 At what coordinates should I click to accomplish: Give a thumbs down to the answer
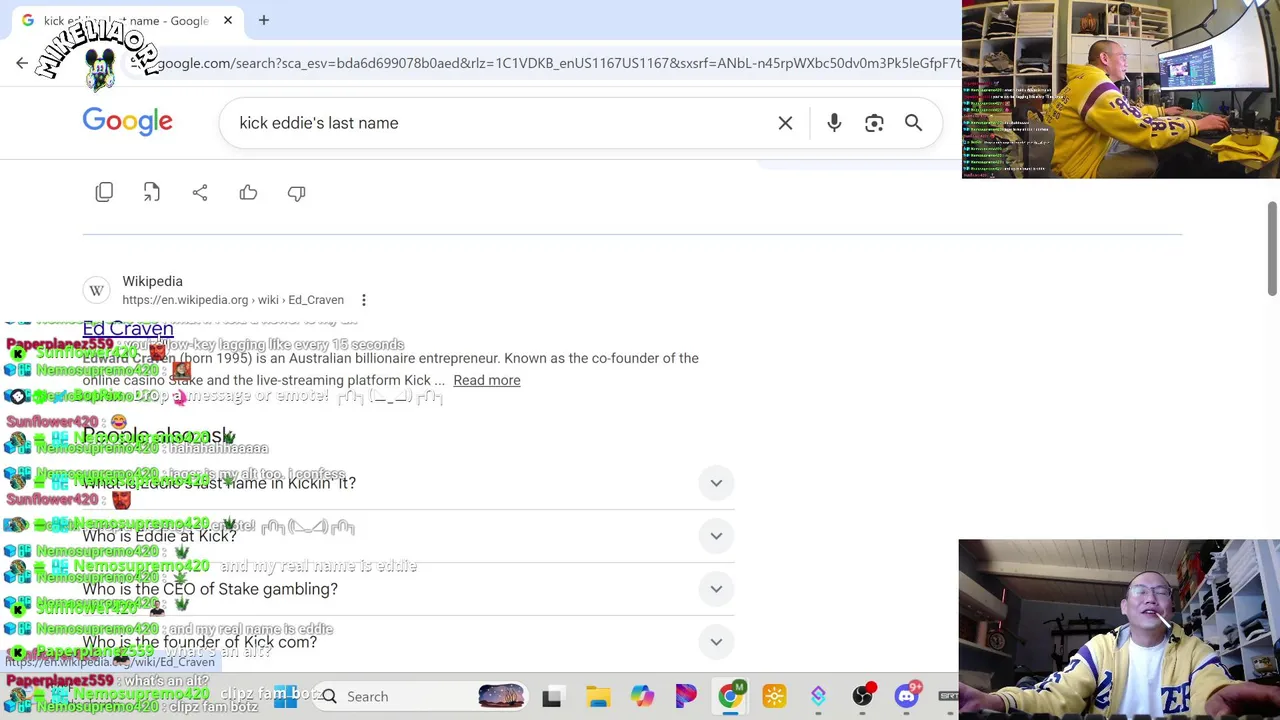[x=296, y=193]
